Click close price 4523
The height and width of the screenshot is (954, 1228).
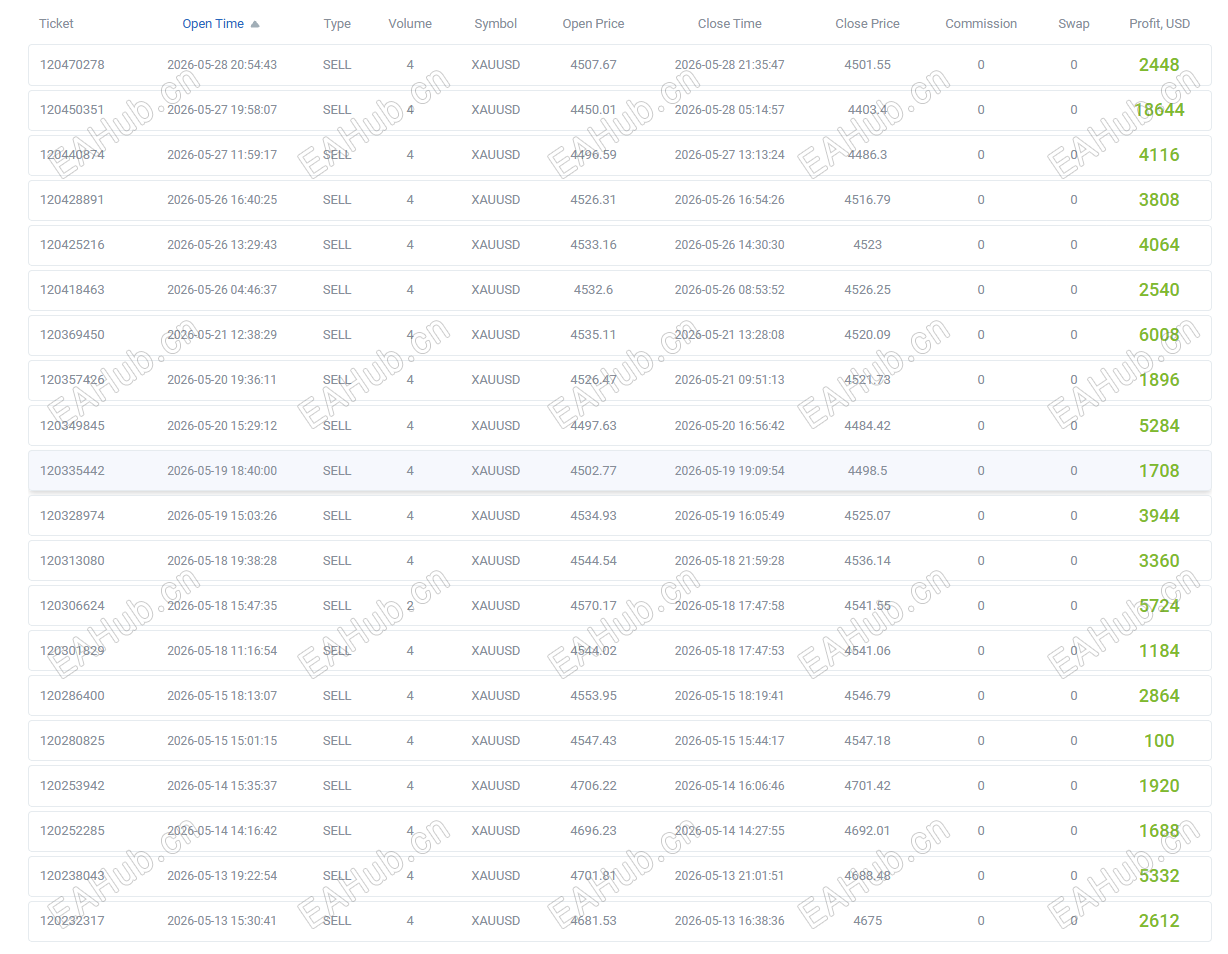(867, 245)
